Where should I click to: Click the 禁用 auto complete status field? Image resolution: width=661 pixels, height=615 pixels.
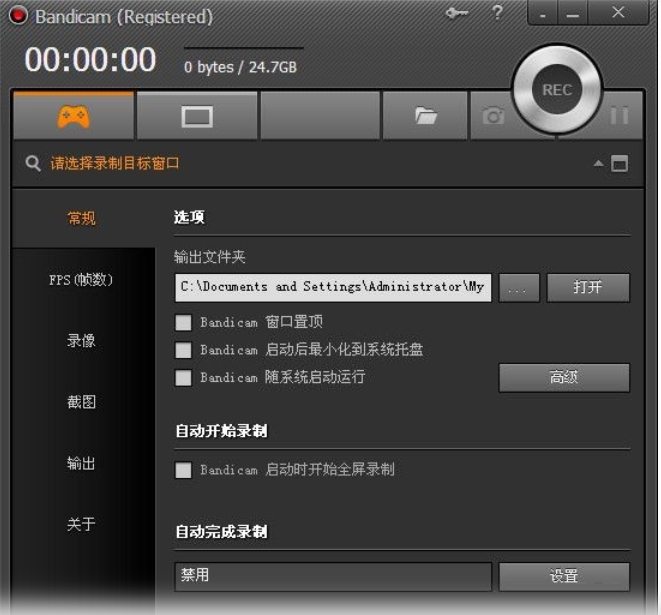[333, 576]
